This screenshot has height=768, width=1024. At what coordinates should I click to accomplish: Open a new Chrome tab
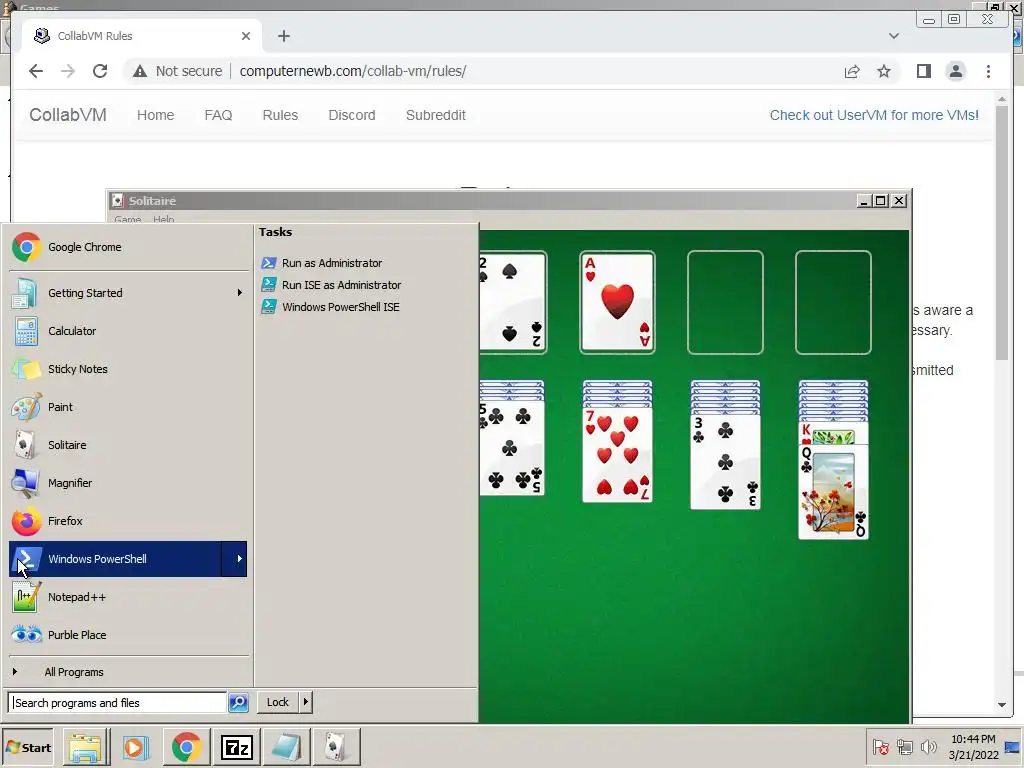[283, 36]
